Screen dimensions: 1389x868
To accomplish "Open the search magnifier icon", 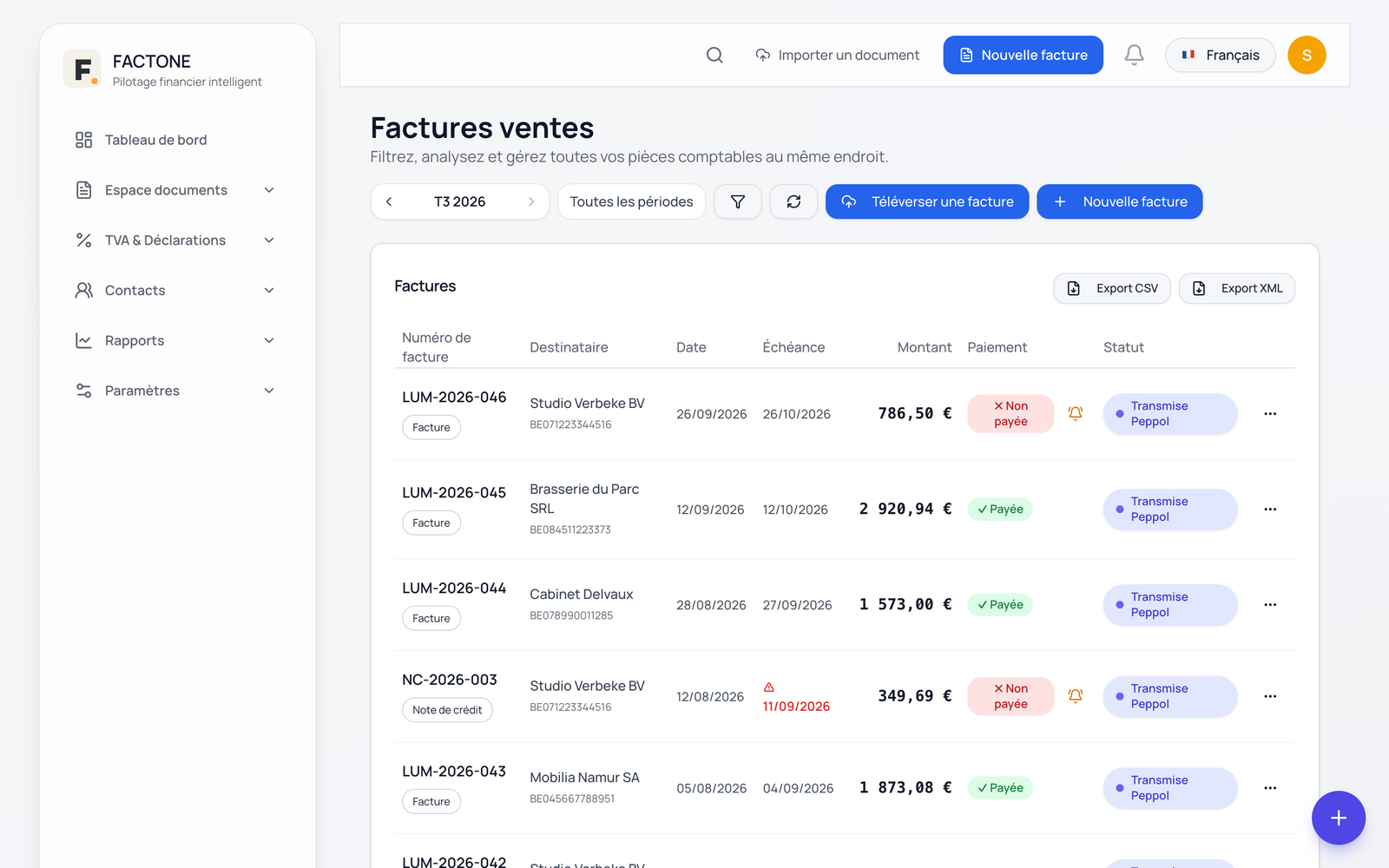I will pos(714,55).
